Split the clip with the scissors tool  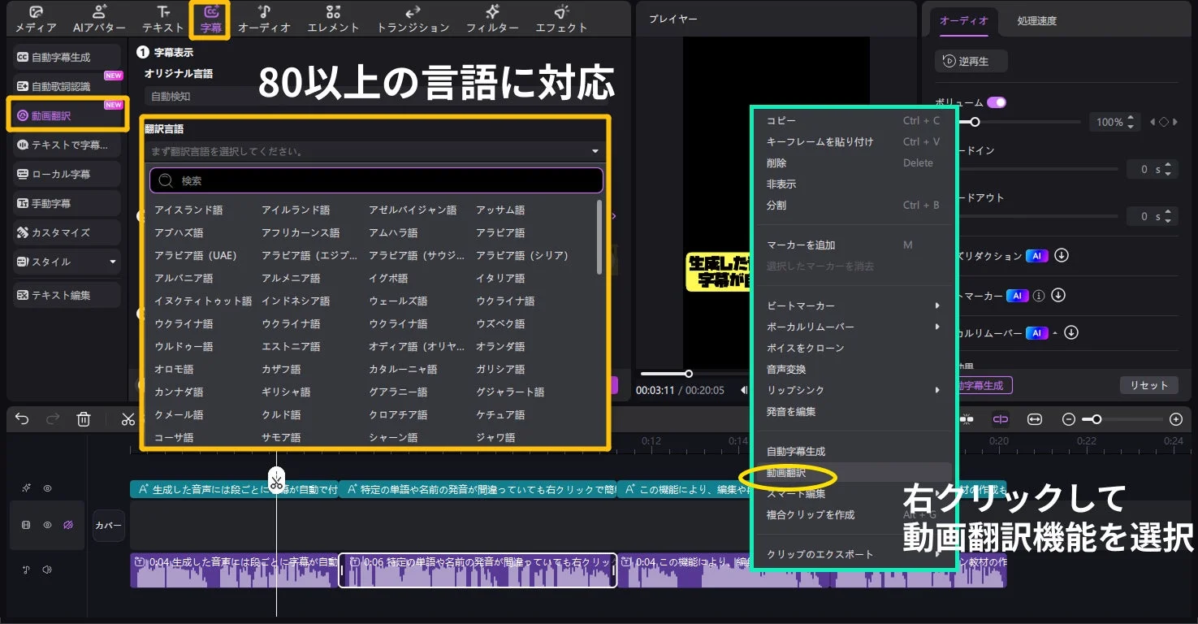(127, 419)
